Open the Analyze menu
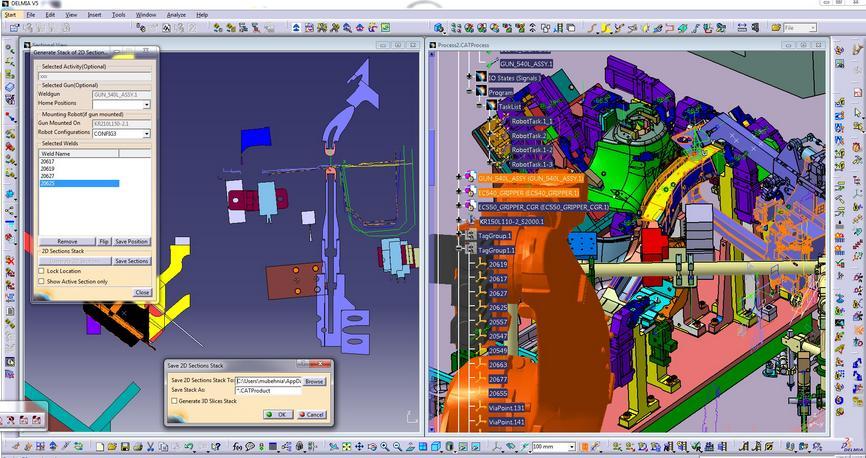The height and width of the screenshot is (458, 866). click(x=176, y=15)
